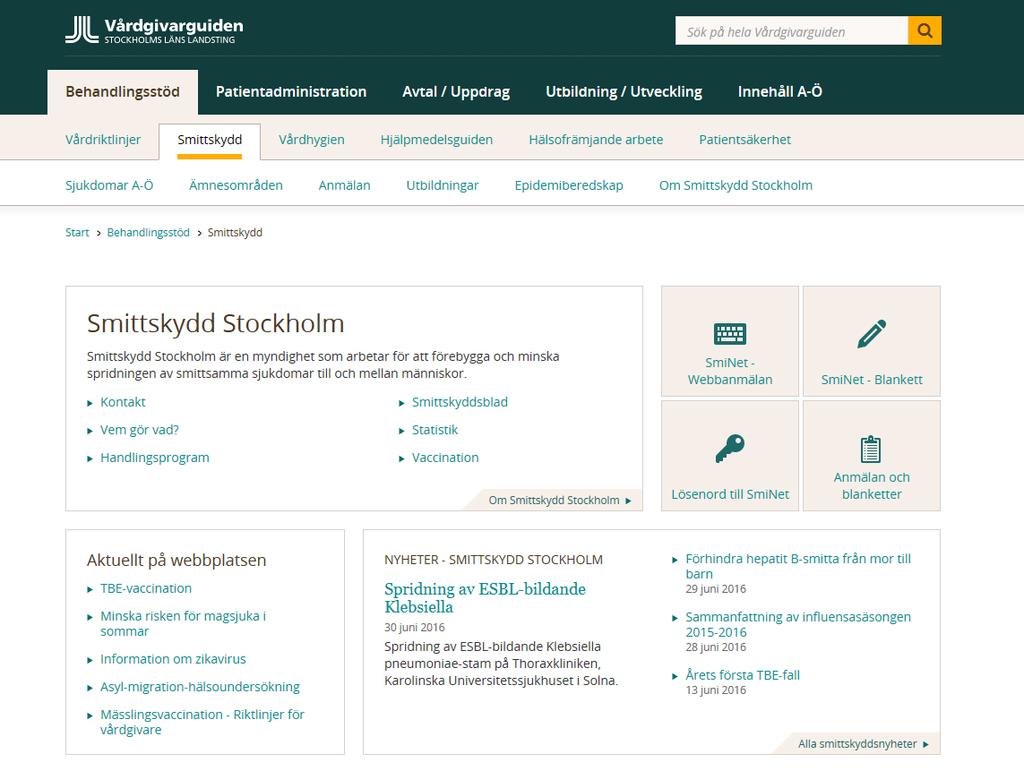The height and width of the screenshot is (771, 1024).
Task: Open the Anmälan och blanketter link text
Action: pos(871,486)
